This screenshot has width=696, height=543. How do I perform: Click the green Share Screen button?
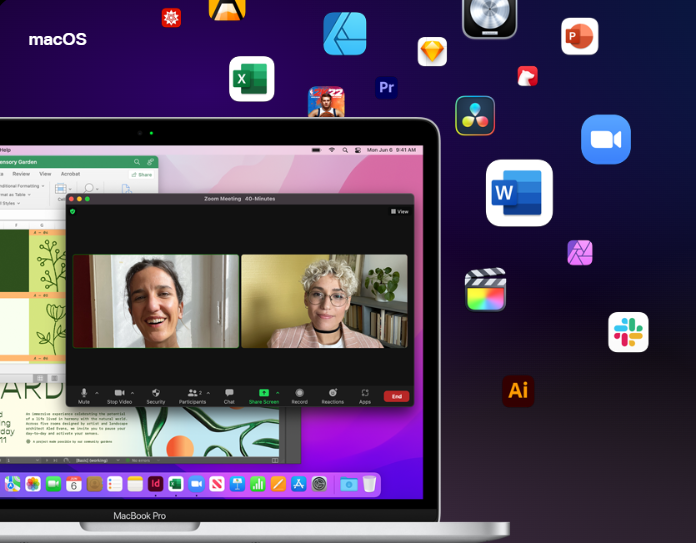(x=264, y=396)
